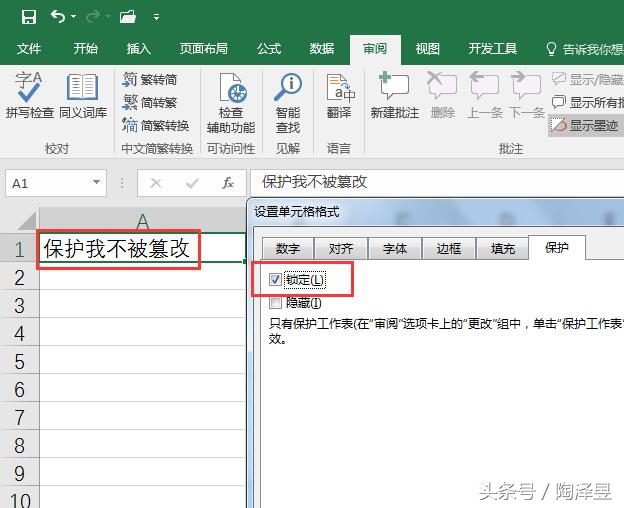Screen dimensions: 624x508
Task: Click 新建批注 new comment
Action: 394,95
